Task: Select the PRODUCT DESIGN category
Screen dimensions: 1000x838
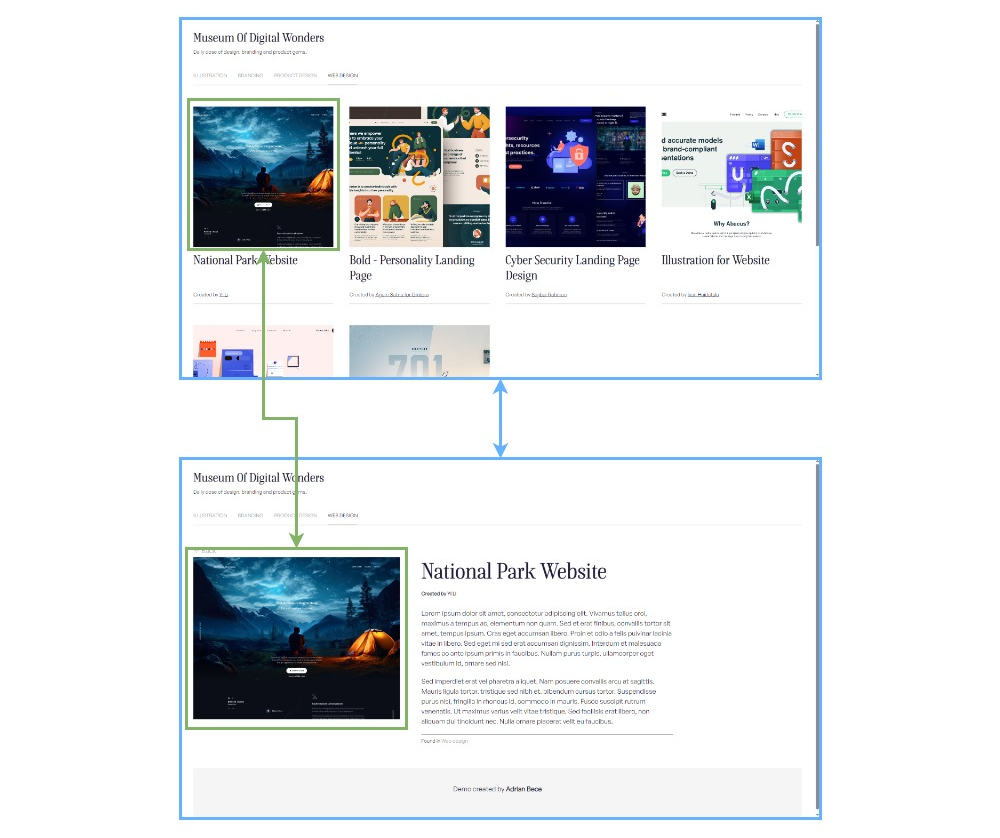Action: 295,75
